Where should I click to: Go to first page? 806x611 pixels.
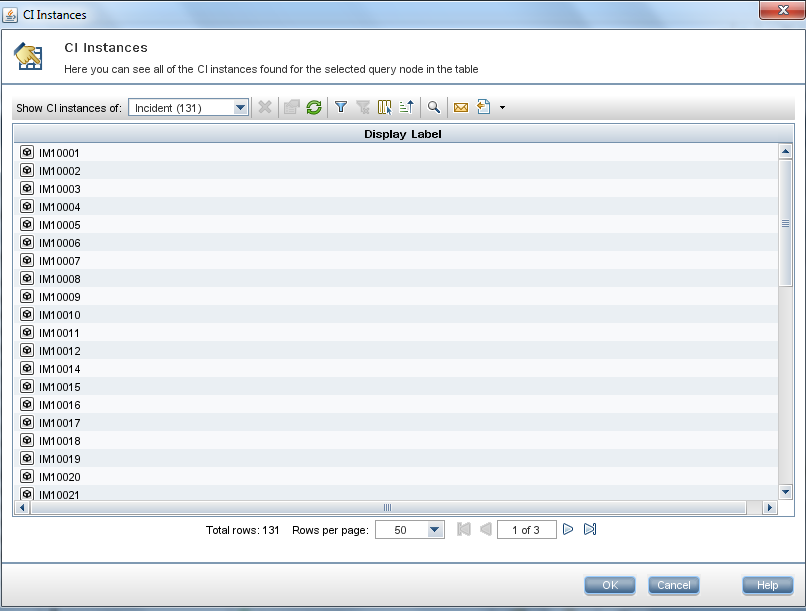pos(464,529)
